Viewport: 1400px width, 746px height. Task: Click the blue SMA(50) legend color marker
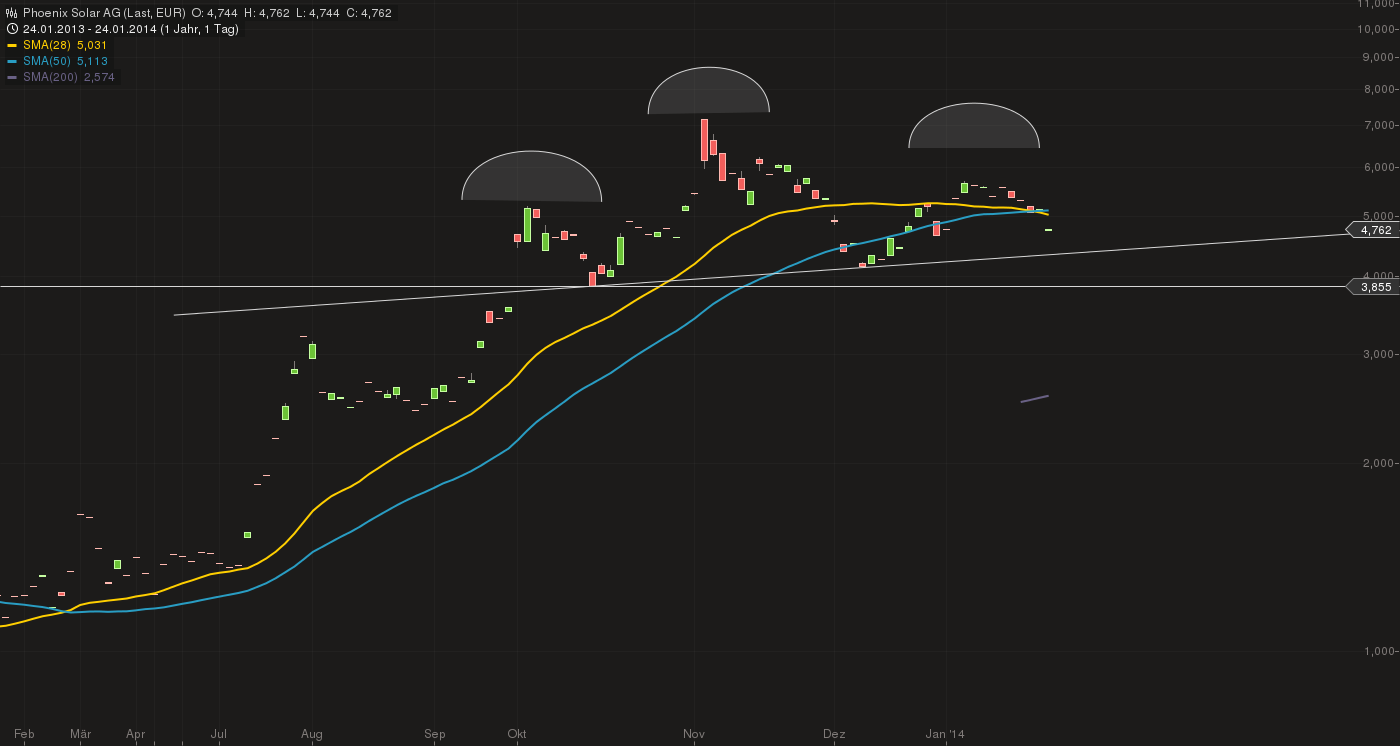coord(12,61)
